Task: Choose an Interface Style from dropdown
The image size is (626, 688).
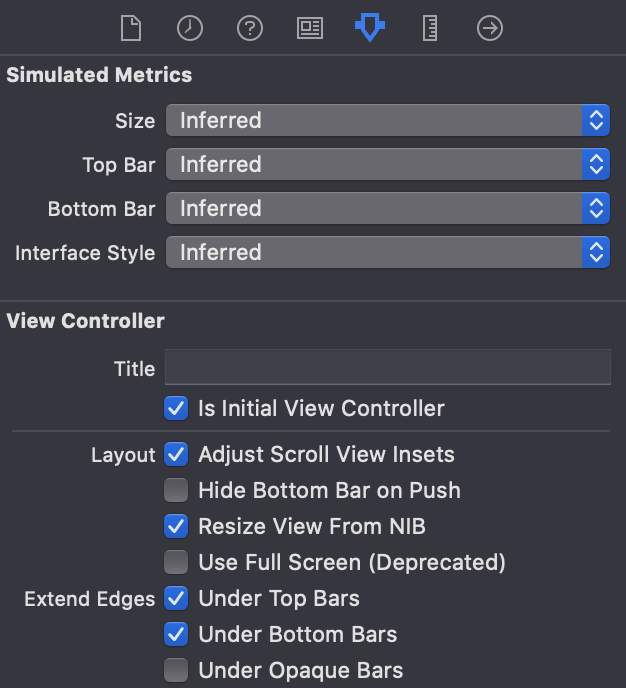Action: point(388,252)
